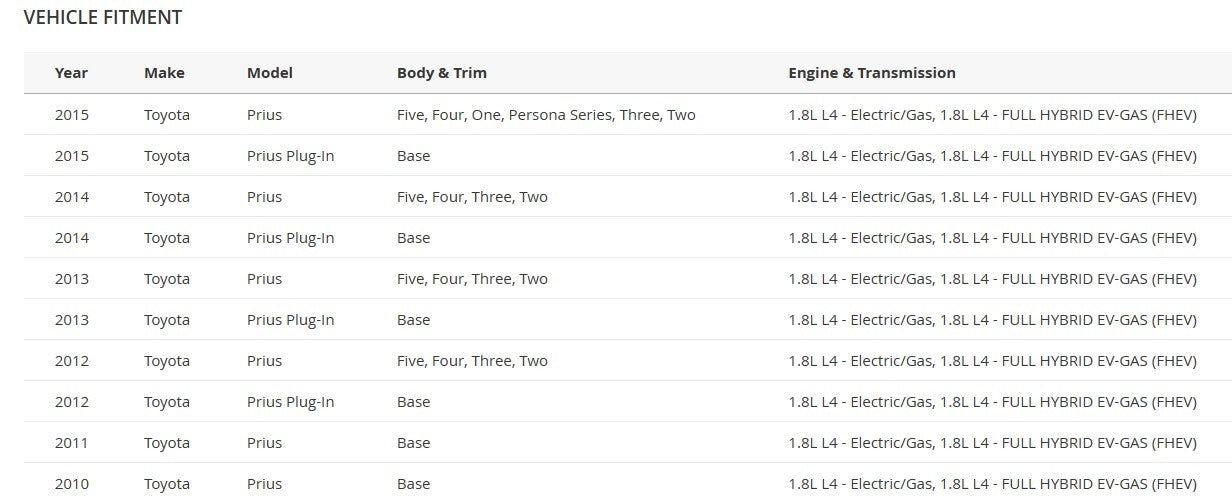Click the 2013 Prius Five, Four, Three, Two trim
Viewport: 1232px width, 503px height.
pyautogui.click(x=472, y=279)
